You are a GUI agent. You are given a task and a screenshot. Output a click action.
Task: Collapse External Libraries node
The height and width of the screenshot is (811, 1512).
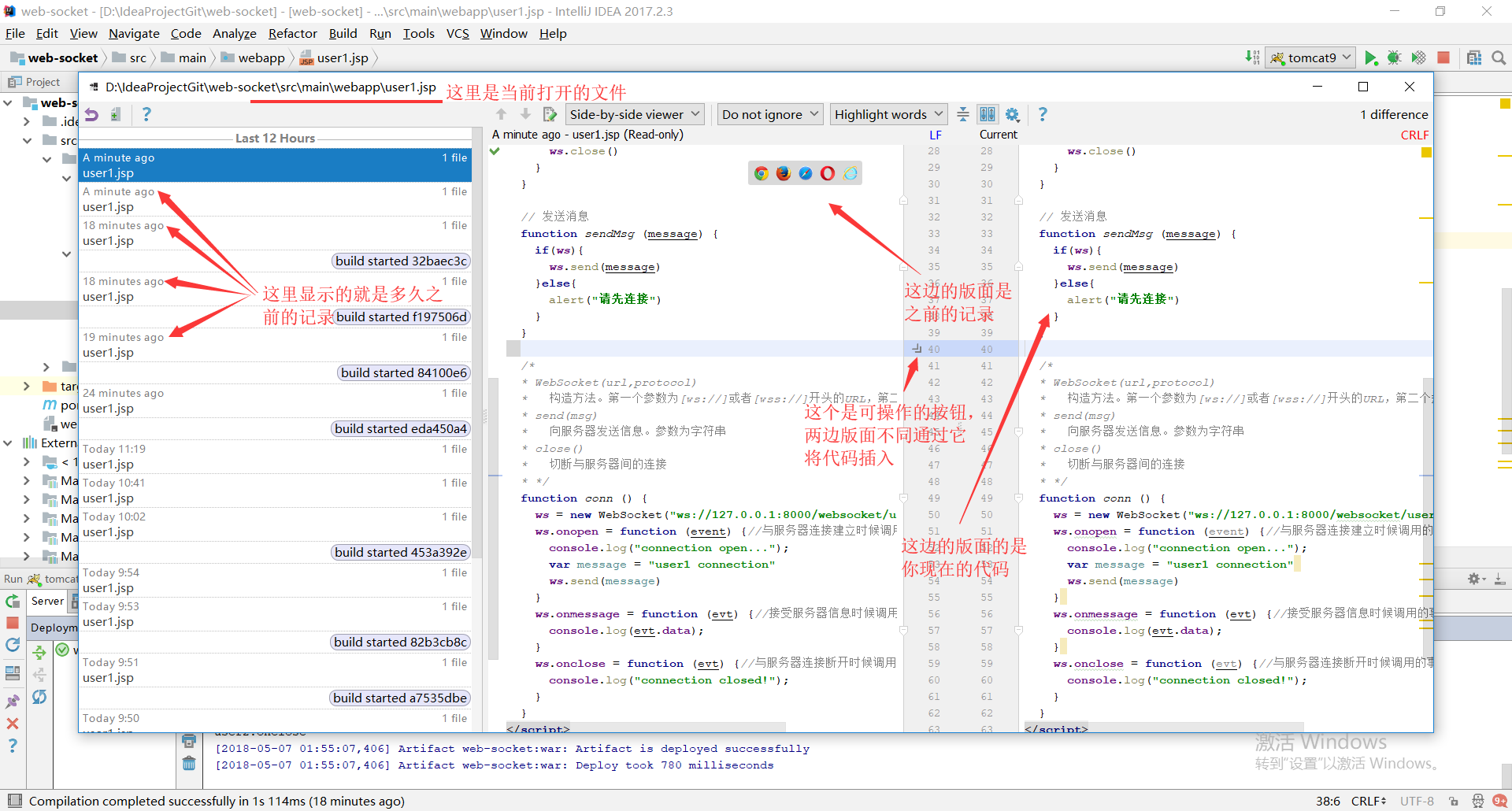(8, 443)
